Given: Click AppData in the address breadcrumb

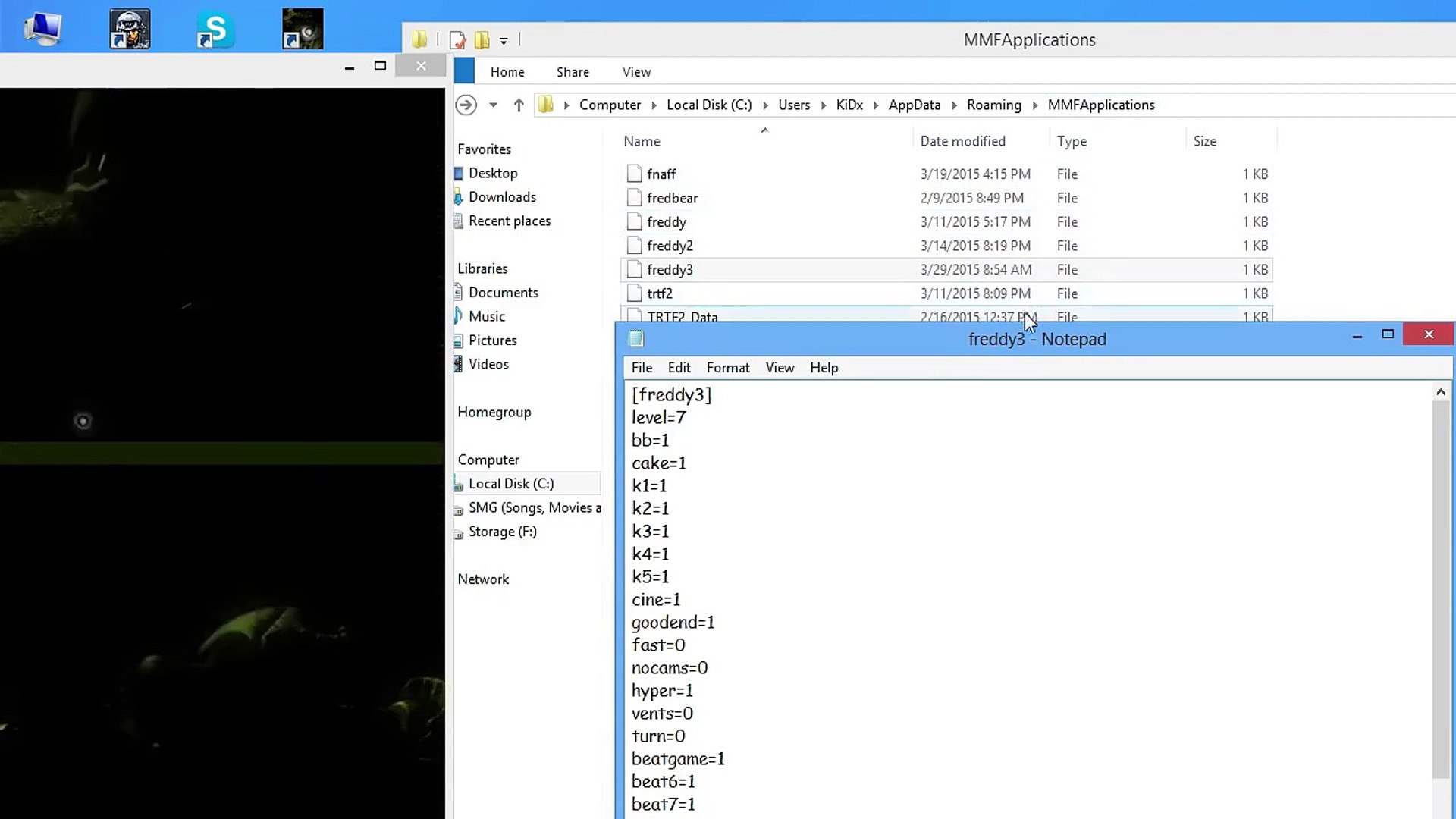Looking at the screenshot, I should [914, 105].
